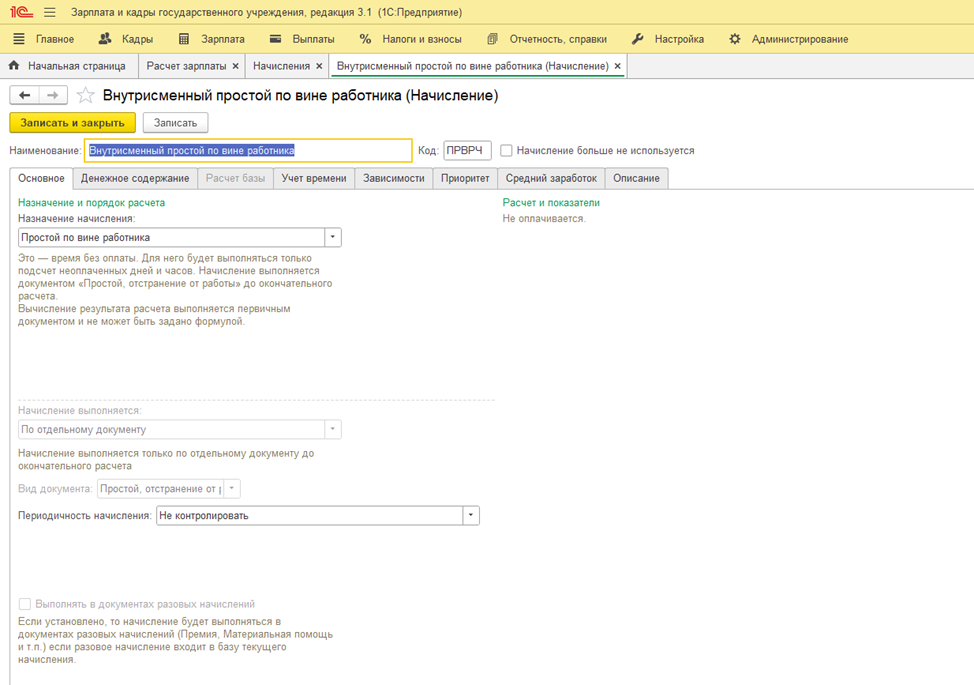Select the Денежное содержание tab

click(x=135, y=178)
